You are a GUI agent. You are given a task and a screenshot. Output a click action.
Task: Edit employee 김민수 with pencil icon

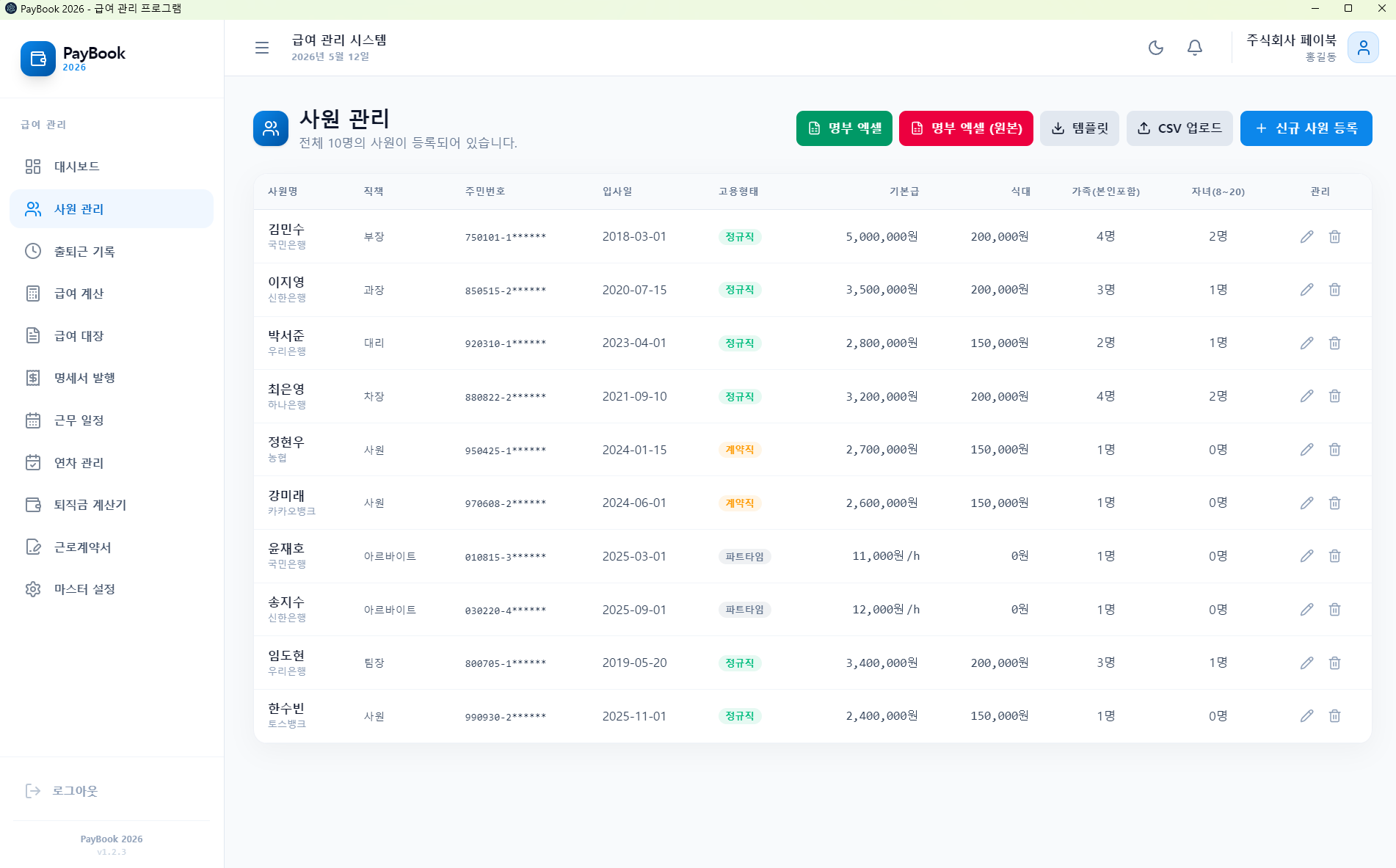(x=1307, y=236)
